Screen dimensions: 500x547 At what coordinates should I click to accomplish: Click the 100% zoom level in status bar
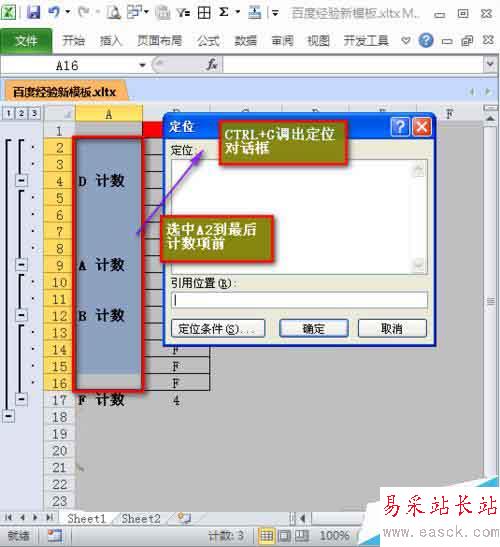click(334, 535)
